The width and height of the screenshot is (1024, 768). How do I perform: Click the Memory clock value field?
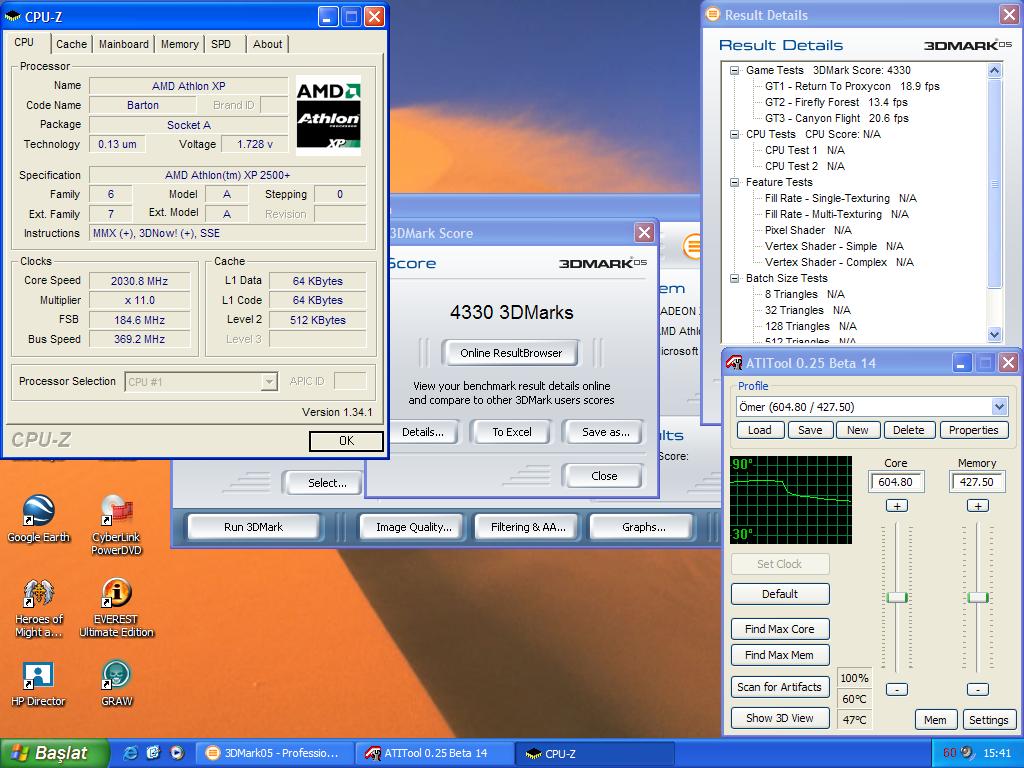(x=977, y=482)
